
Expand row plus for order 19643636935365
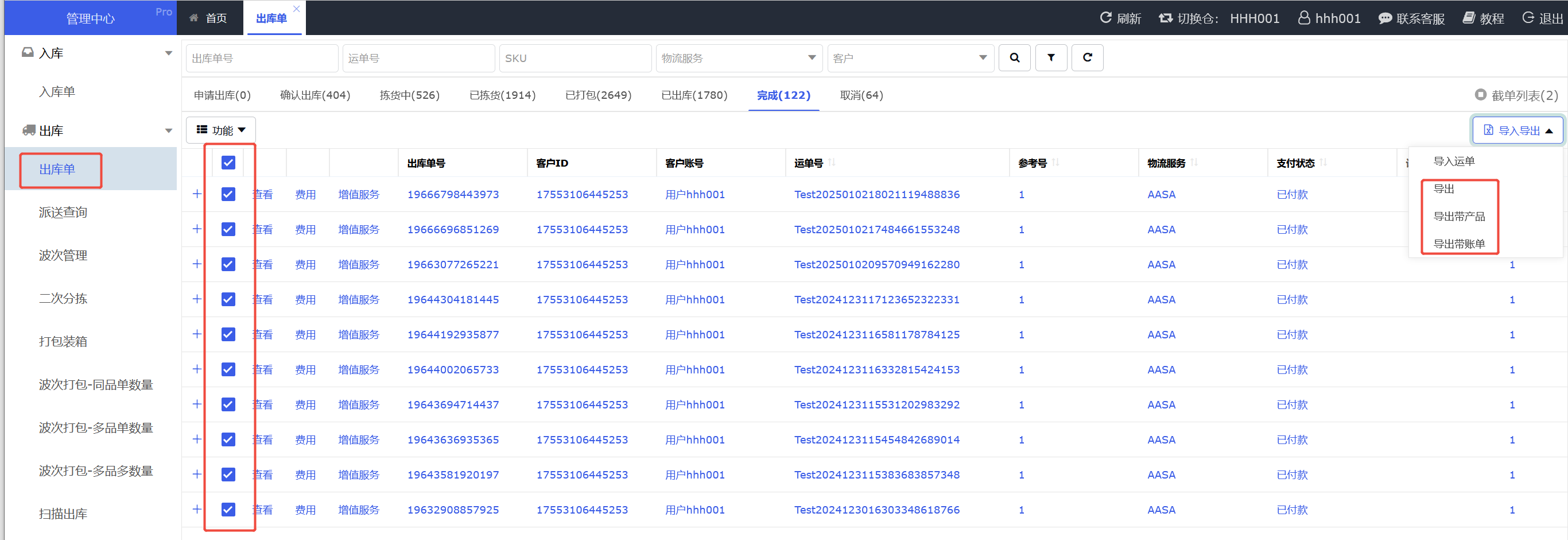(x=197, y=439)
